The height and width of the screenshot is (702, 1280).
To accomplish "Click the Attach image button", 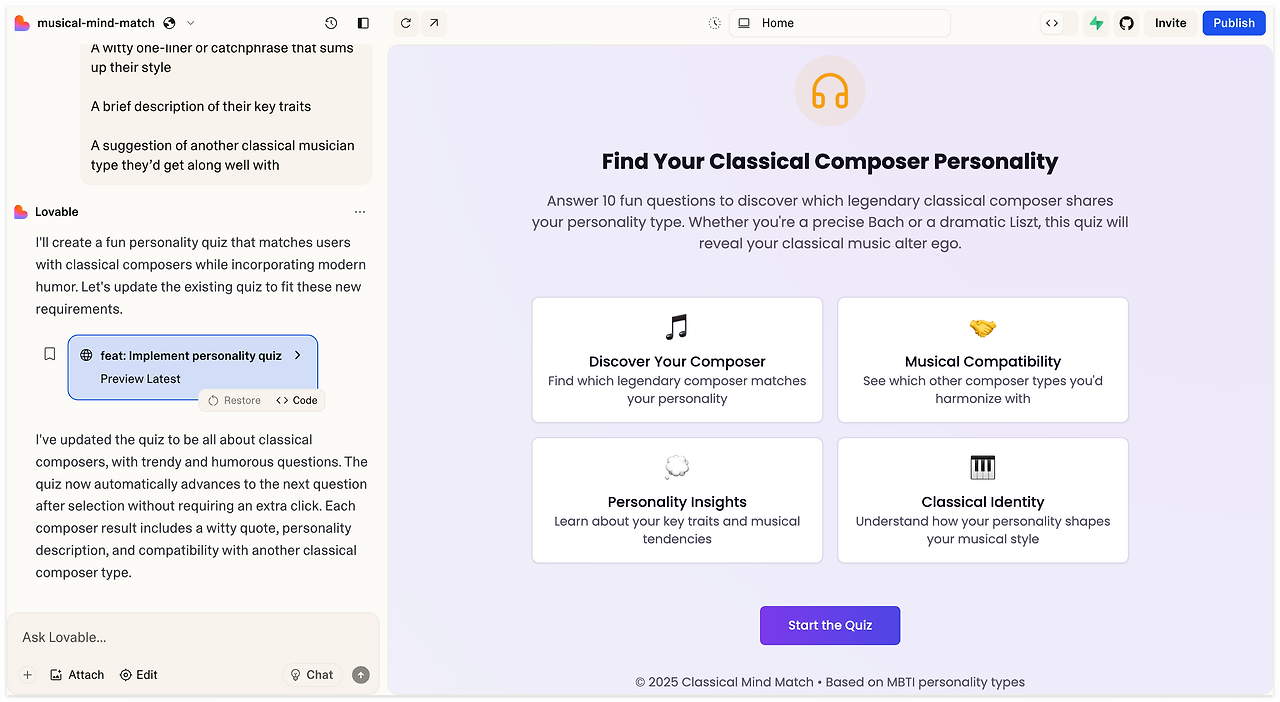I will [77, 675].
